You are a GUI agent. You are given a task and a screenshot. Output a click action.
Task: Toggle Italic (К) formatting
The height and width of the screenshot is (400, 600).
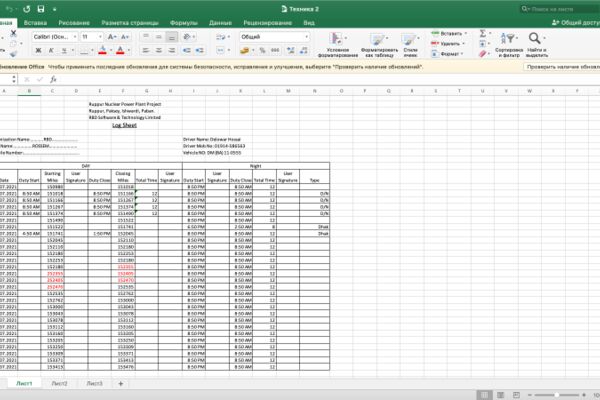pyautogui.click(x=51, y=50)
